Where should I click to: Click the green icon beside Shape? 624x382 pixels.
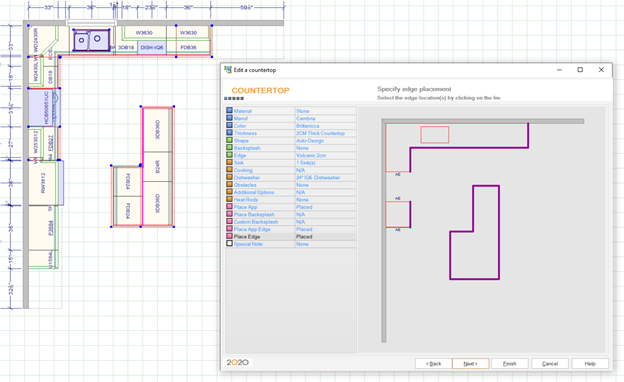pyautogui.click(x=229, y=140)
